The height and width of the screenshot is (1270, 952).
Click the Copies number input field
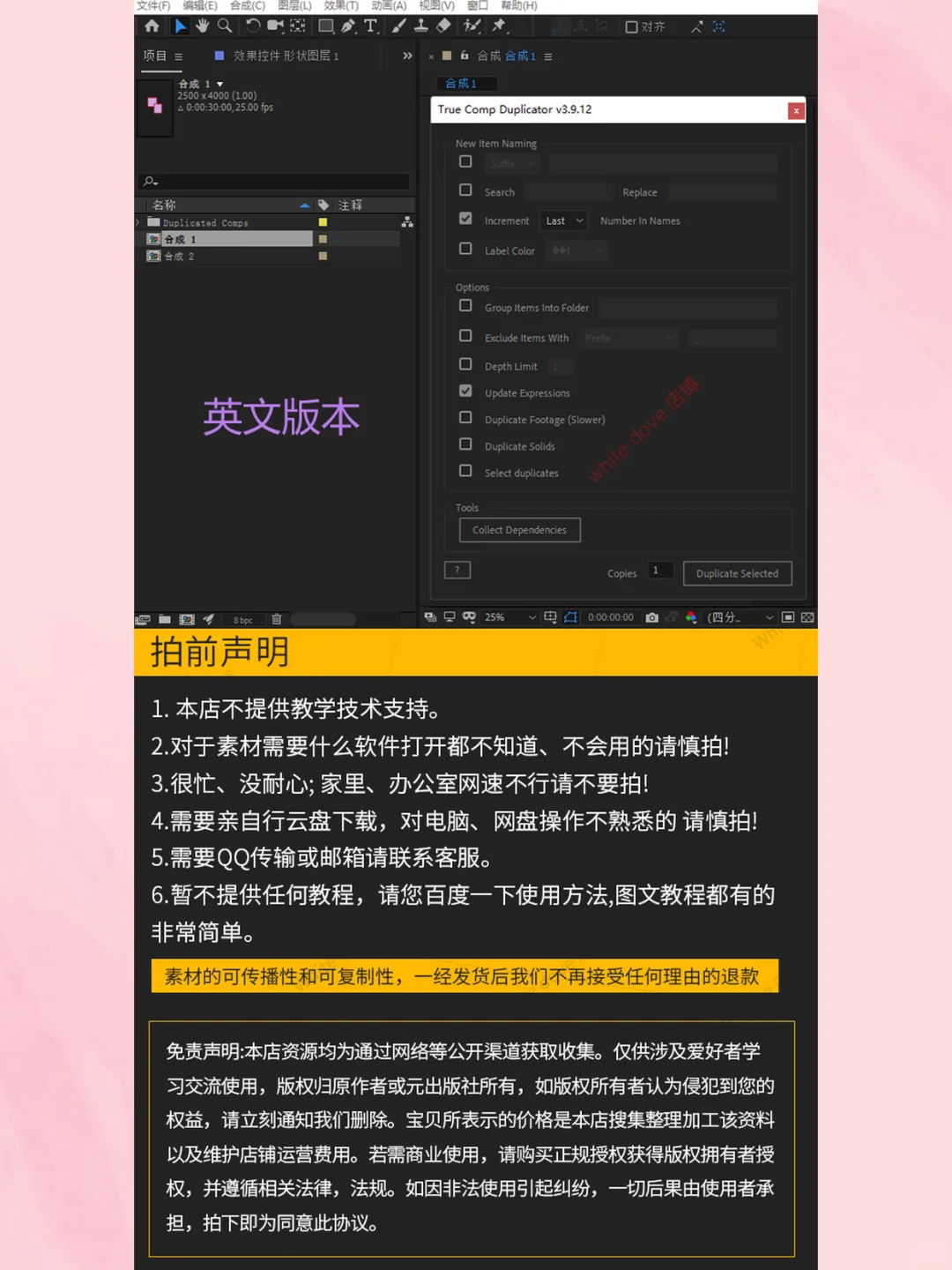660,571
